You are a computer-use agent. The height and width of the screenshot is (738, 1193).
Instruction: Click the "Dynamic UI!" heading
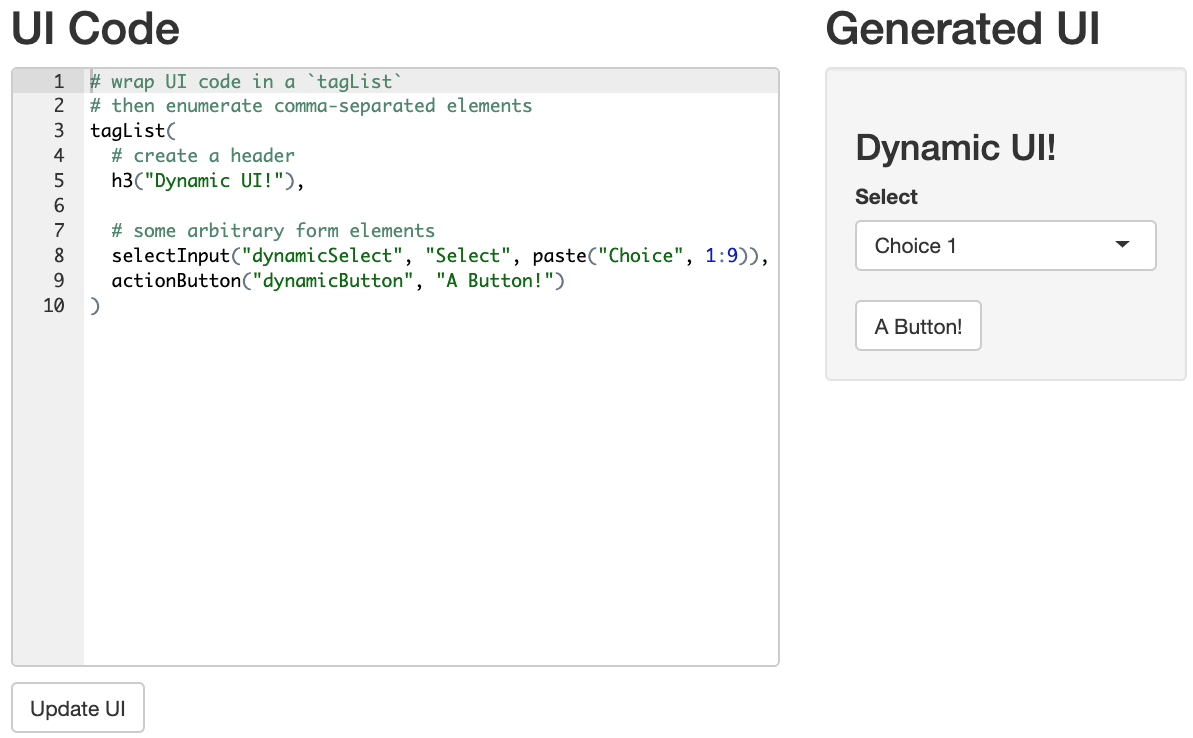tap(955, 149)
